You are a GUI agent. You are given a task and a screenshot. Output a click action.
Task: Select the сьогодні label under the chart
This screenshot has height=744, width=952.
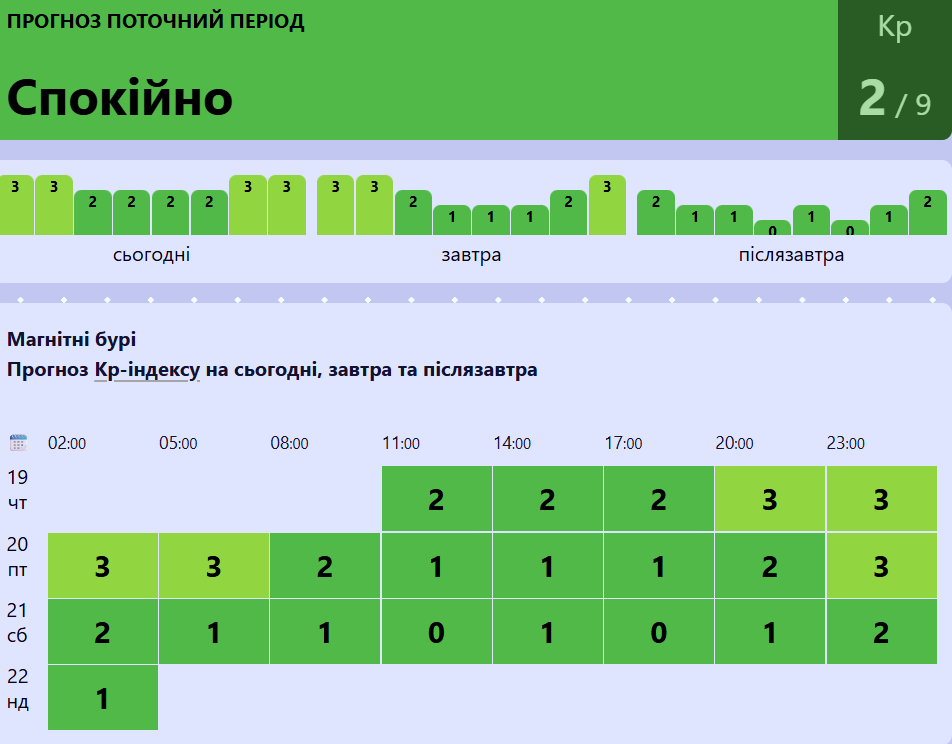tap(152, 255)
